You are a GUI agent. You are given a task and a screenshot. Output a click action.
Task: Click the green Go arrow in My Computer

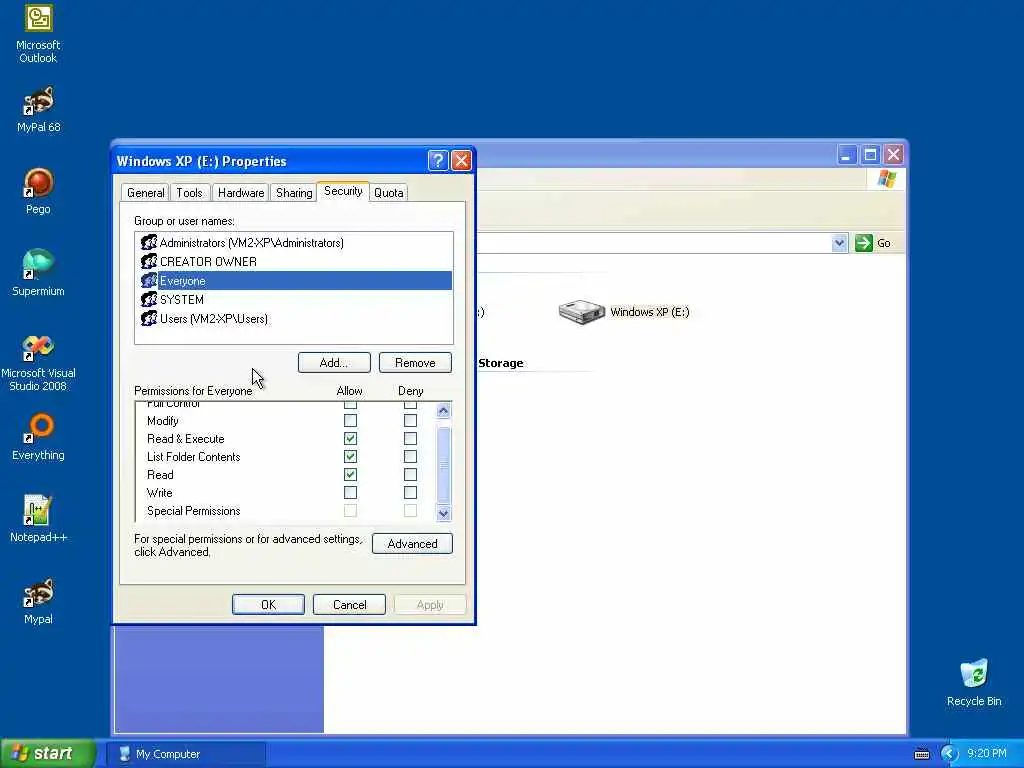(863, 243)
